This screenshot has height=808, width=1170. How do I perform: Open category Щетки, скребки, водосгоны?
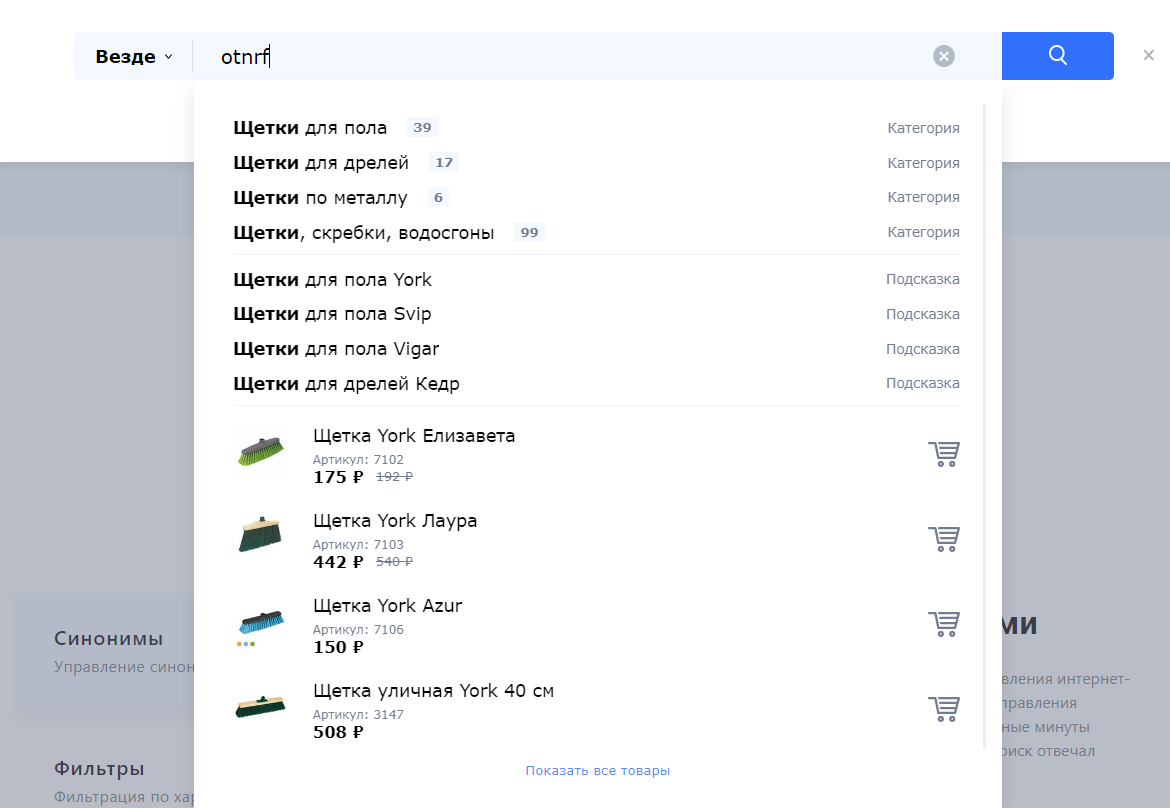[363, 233]
